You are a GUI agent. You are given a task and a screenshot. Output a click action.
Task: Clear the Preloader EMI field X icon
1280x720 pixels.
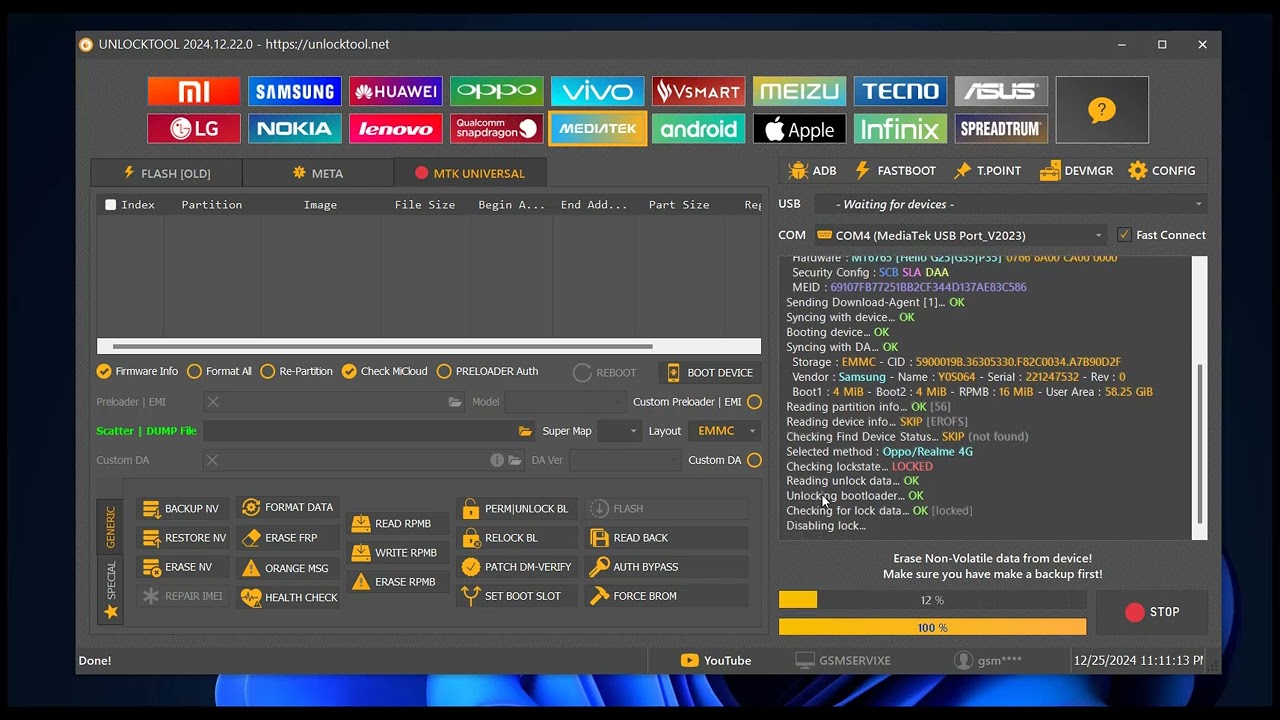(212, 402)
